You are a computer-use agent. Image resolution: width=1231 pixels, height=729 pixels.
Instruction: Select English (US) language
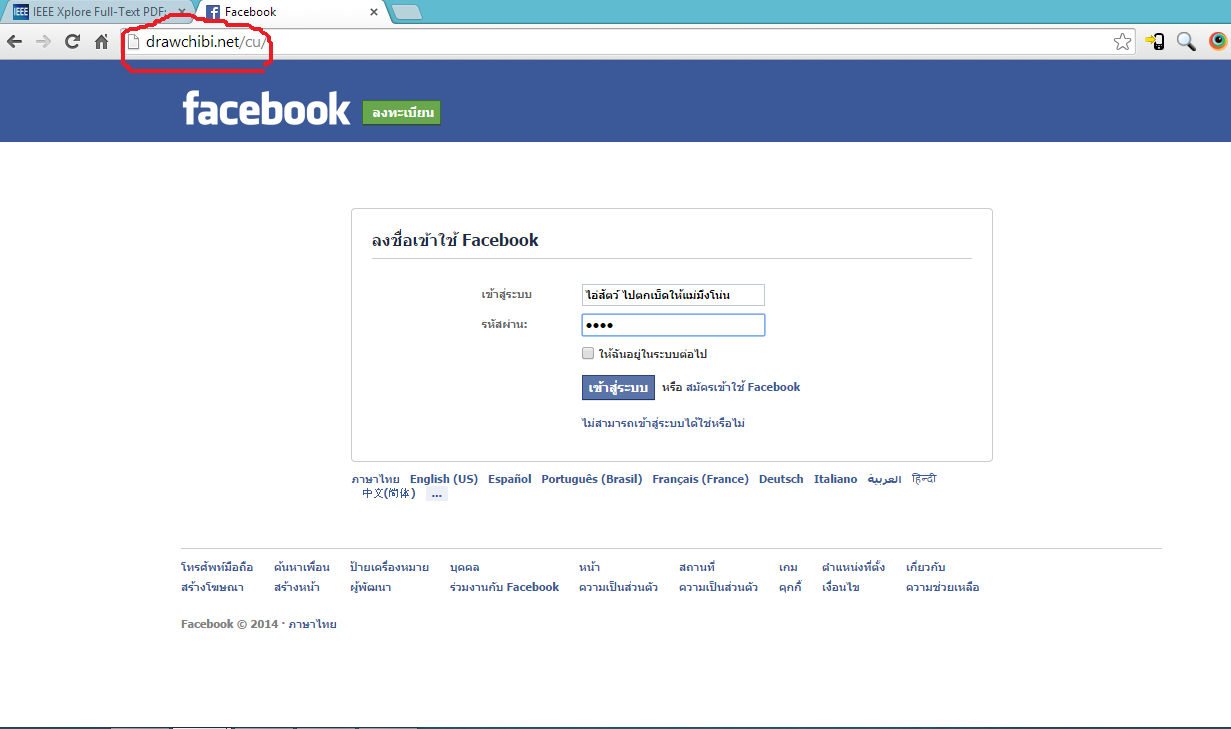444,479
